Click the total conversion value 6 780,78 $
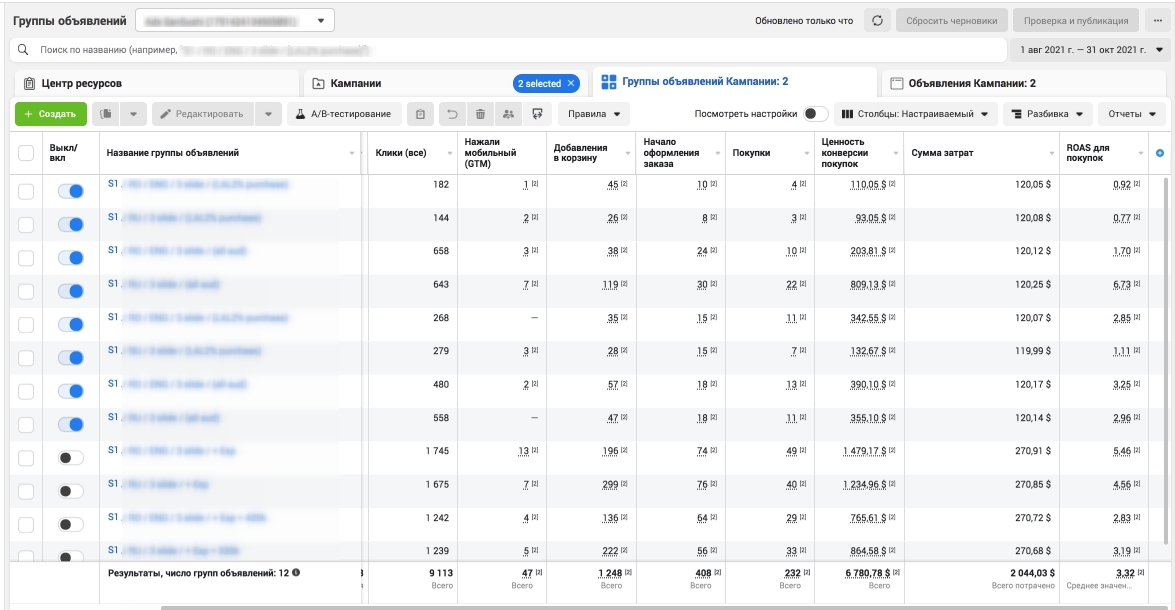 [868, 573]
